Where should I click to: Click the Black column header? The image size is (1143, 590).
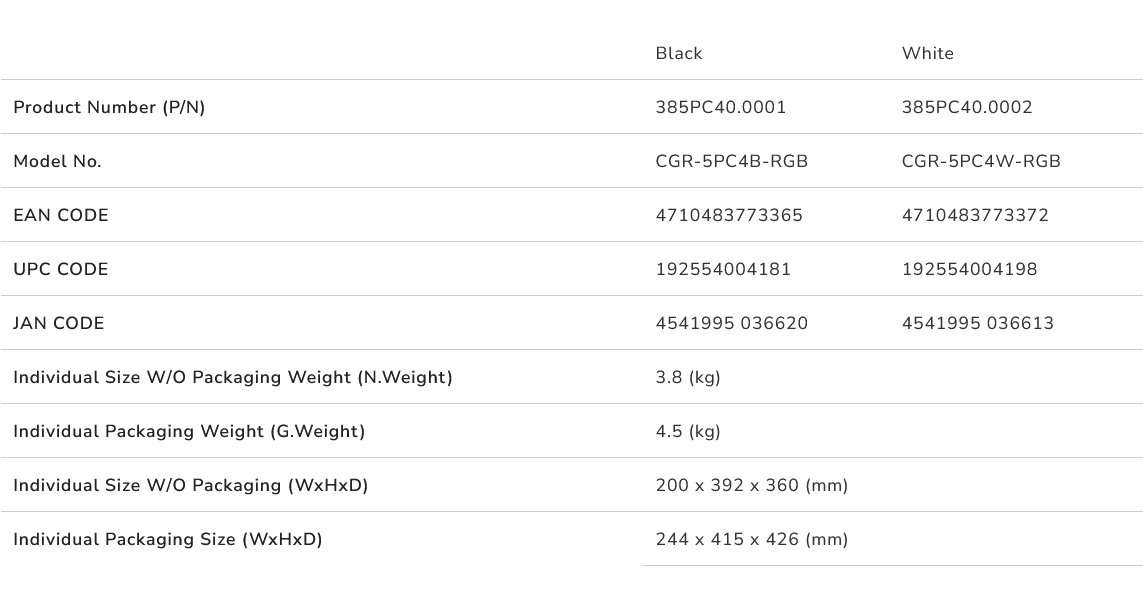coord(679,54)
